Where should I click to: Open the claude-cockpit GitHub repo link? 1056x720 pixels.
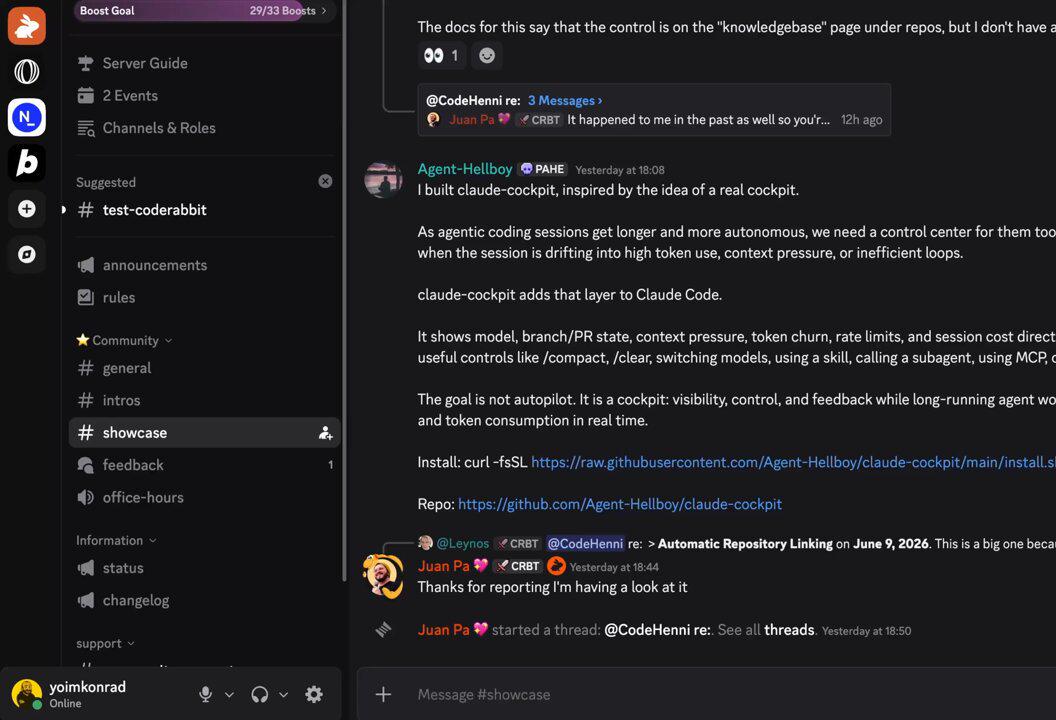tap(620, 504)
